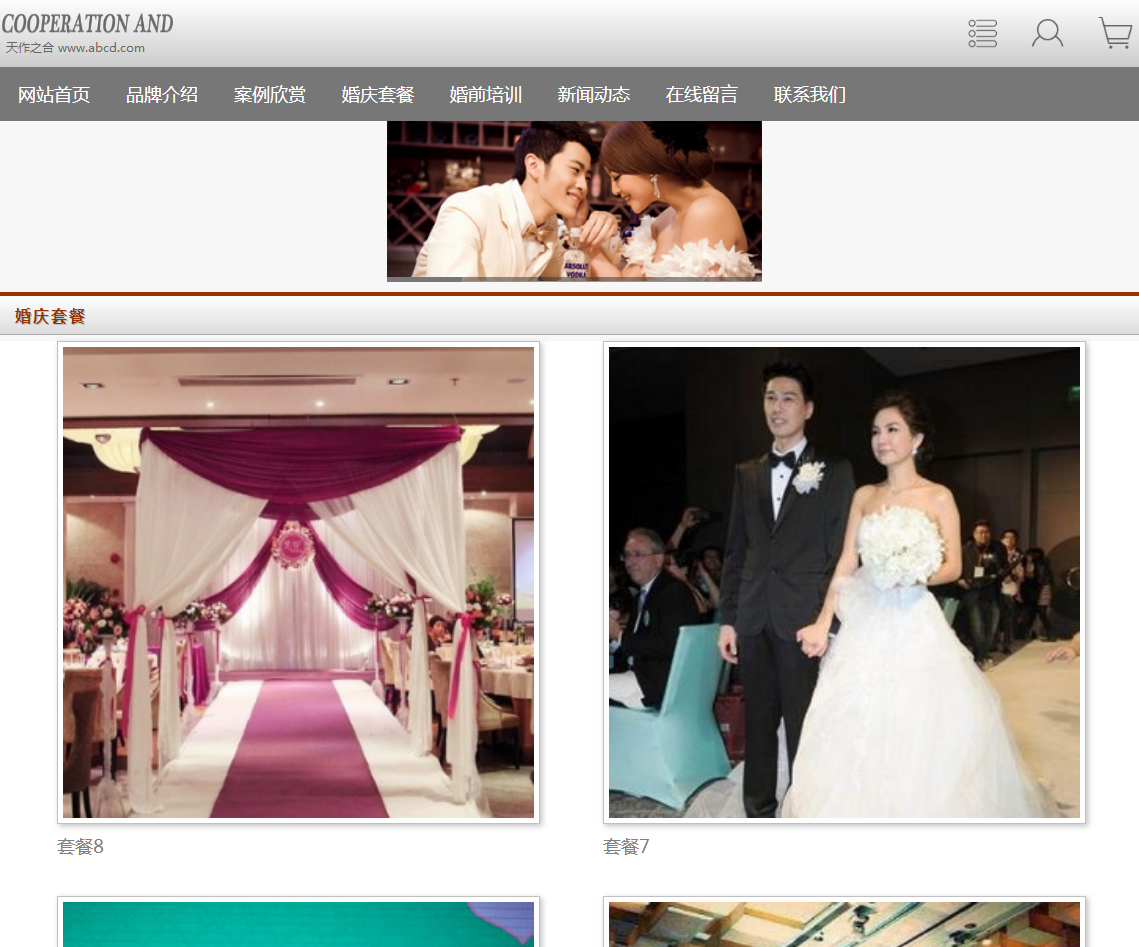Click the 套餐8 caption link
Viewport: 1139px width, 947px height.
click(81, 847)
